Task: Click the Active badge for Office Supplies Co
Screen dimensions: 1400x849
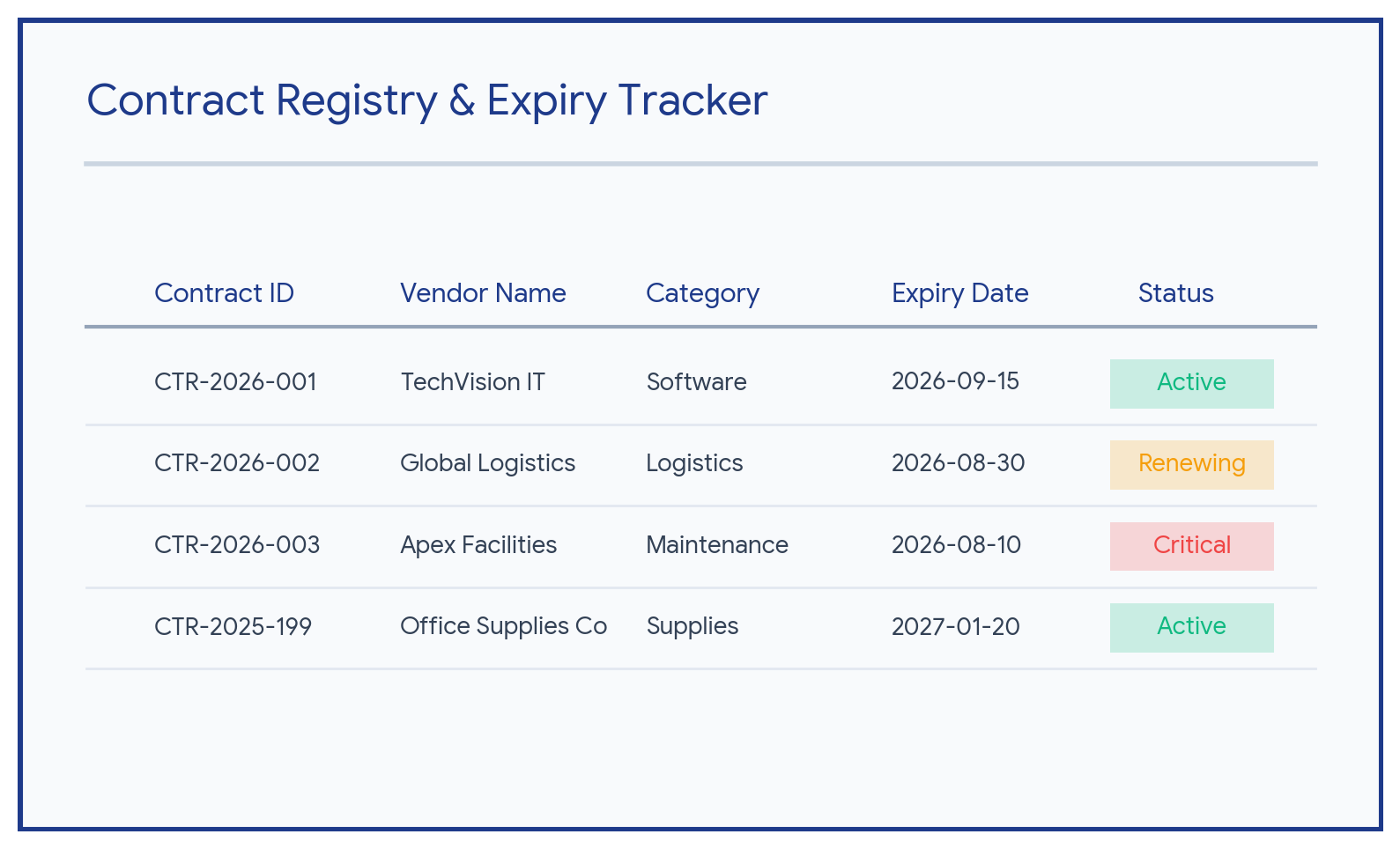Action: [x=1191, y=627]
